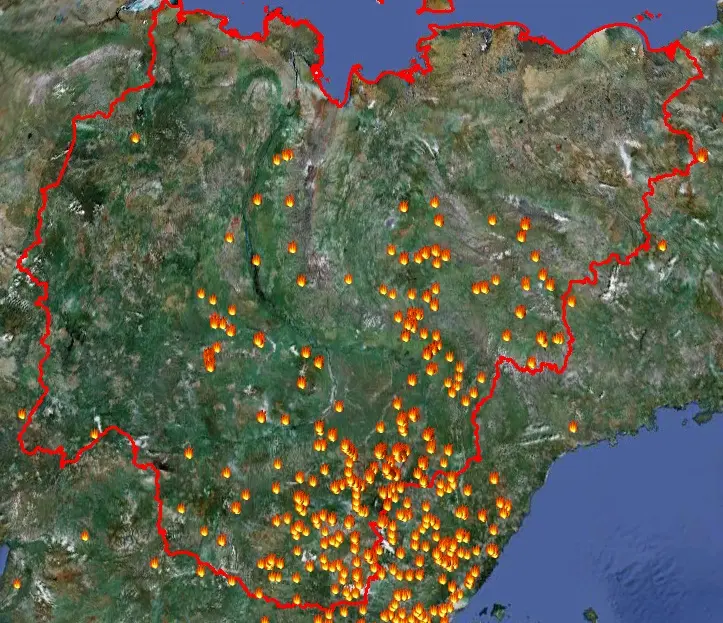
Task: Click the isolated fire marker near the eastern coast
Action: (x=573, y=427)
